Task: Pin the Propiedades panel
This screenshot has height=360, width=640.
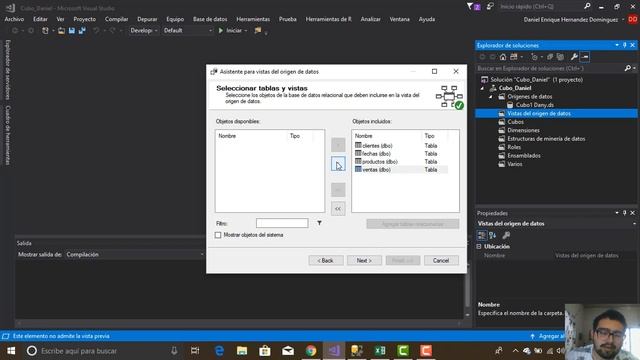Action: 624,213
